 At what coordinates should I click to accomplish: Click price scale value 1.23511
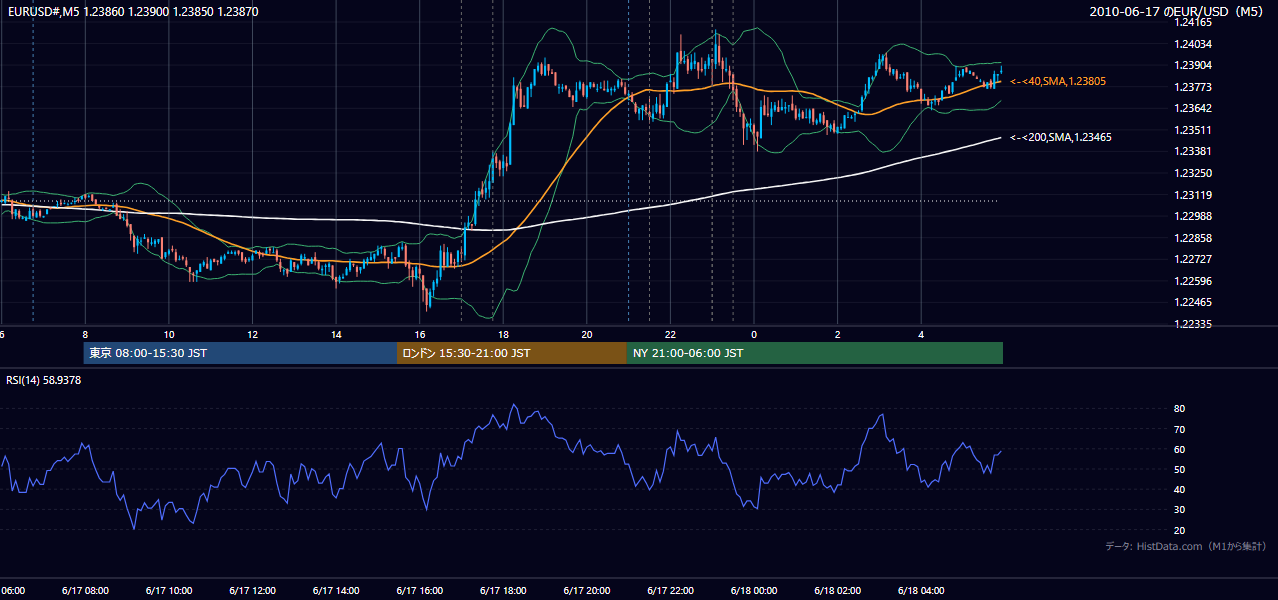1195,130
